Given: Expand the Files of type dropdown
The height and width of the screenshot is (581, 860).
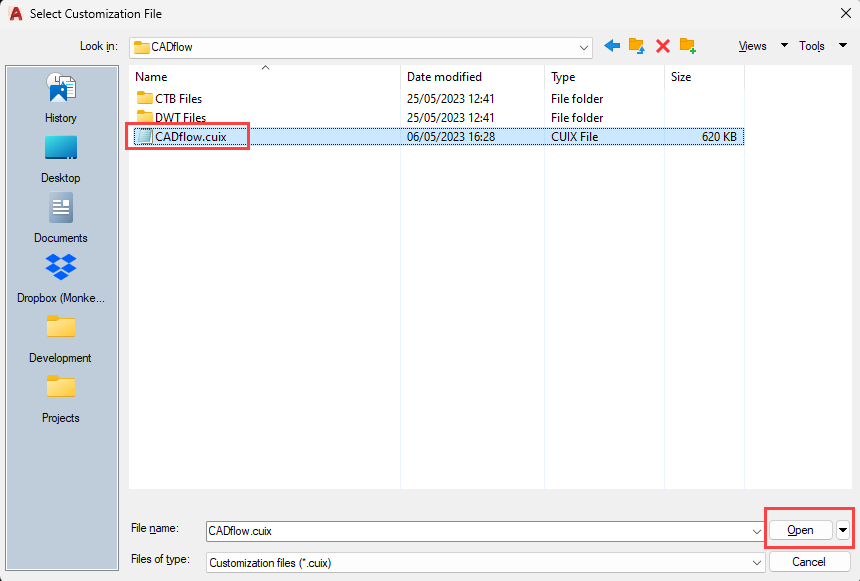Looking at the screenshot, I should (756, 563).
